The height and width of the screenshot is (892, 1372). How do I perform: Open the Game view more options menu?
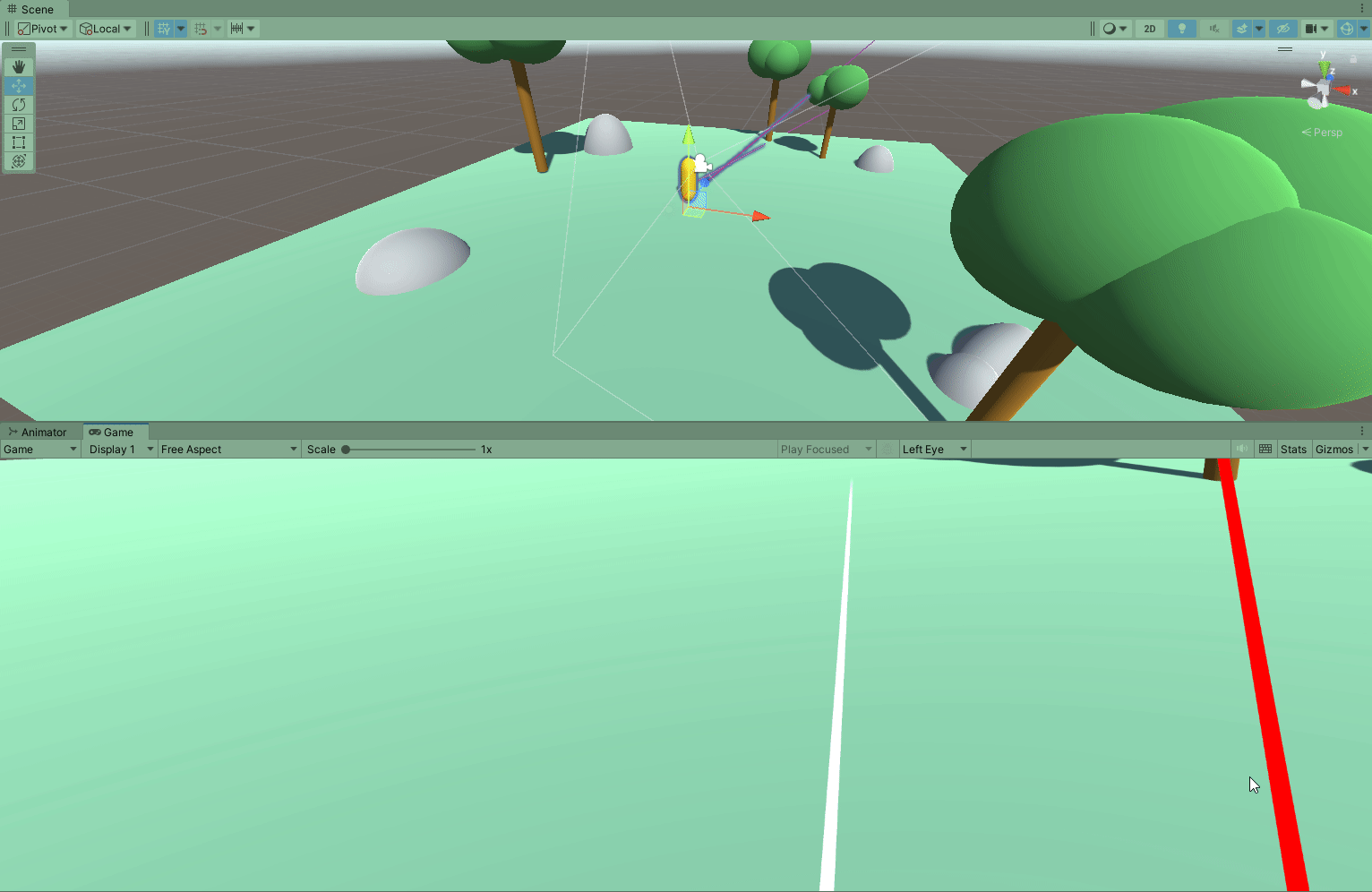tap(1362, 432)
